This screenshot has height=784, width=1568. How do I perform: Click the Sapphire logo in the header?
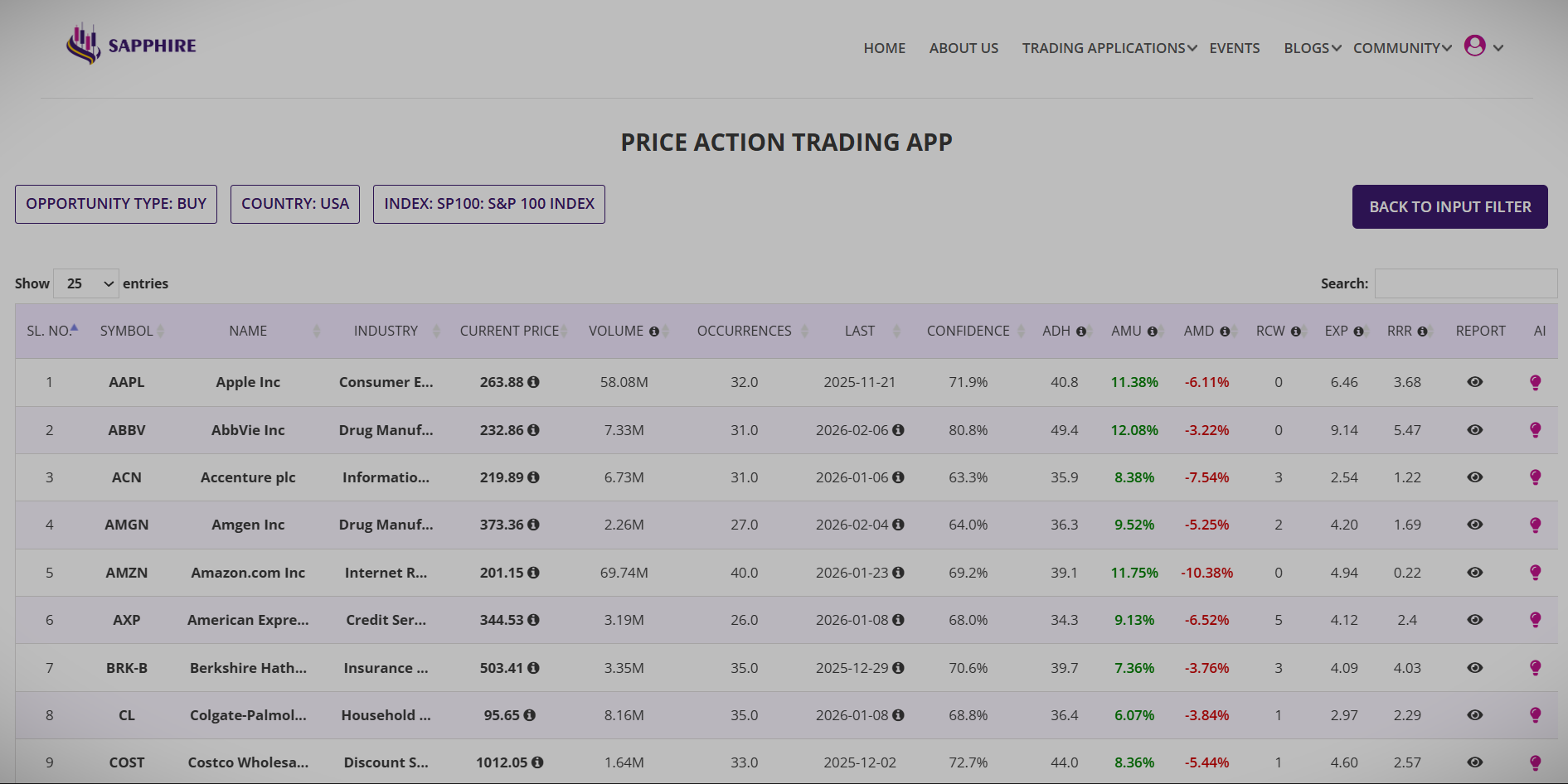coord(129,44)
